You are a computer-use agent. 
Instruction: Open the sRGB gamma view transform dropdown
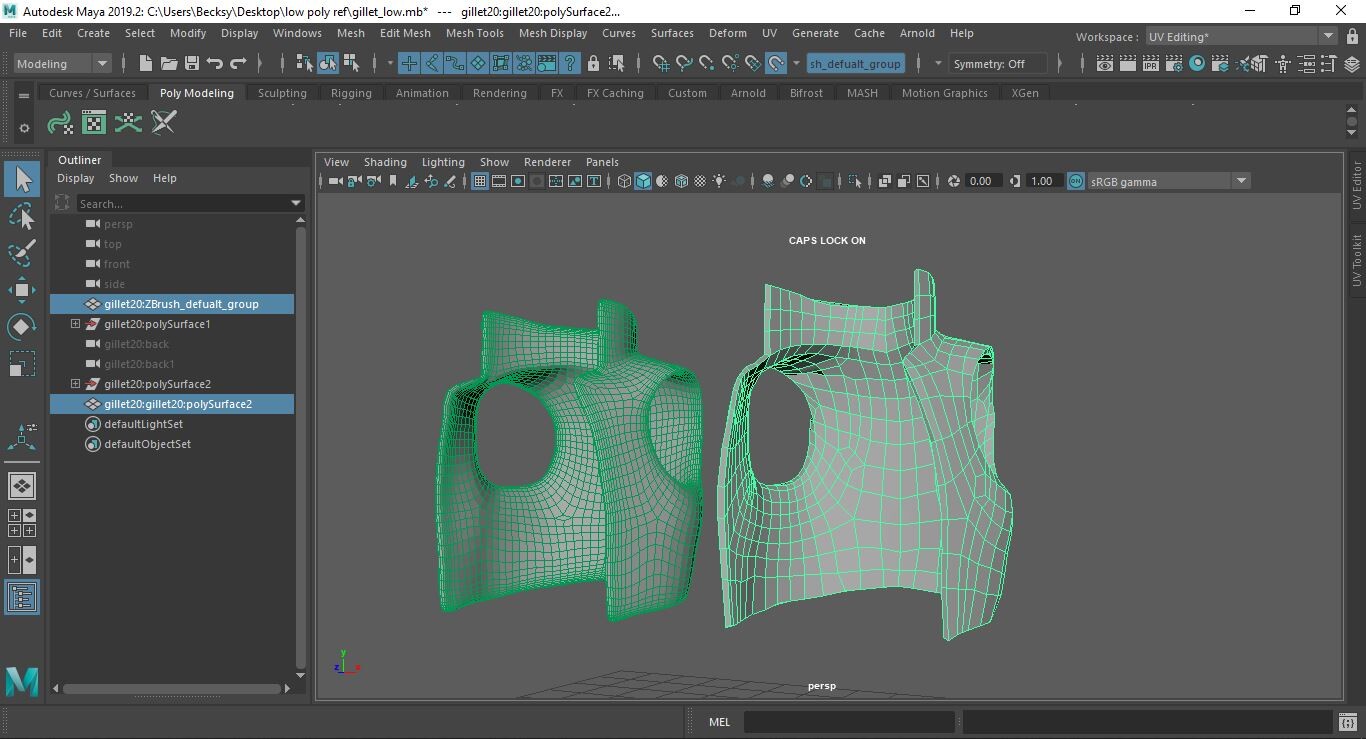(1167, 181)
